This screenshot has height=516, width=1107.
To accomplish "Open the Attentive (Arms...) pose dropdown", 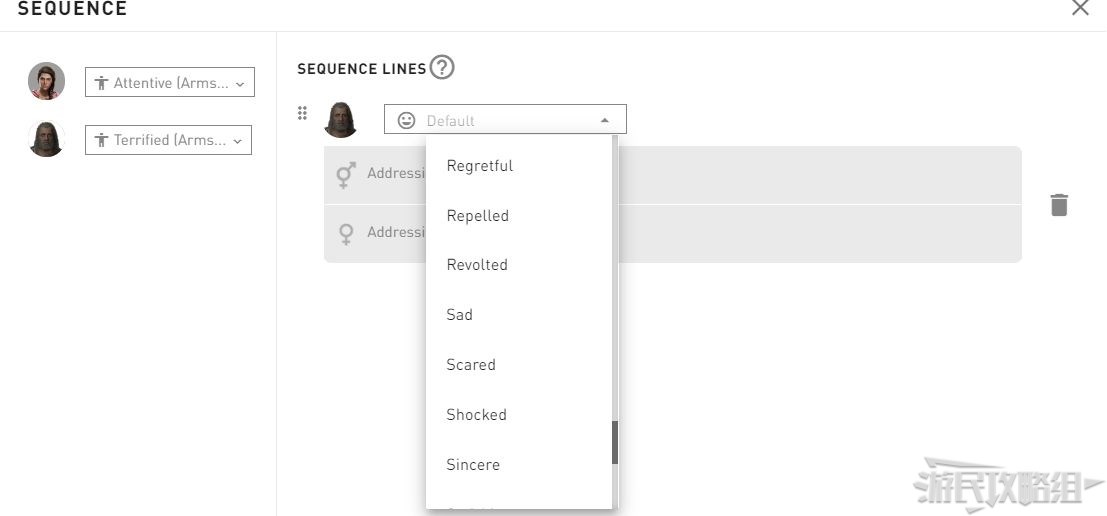I will point(169,83).
